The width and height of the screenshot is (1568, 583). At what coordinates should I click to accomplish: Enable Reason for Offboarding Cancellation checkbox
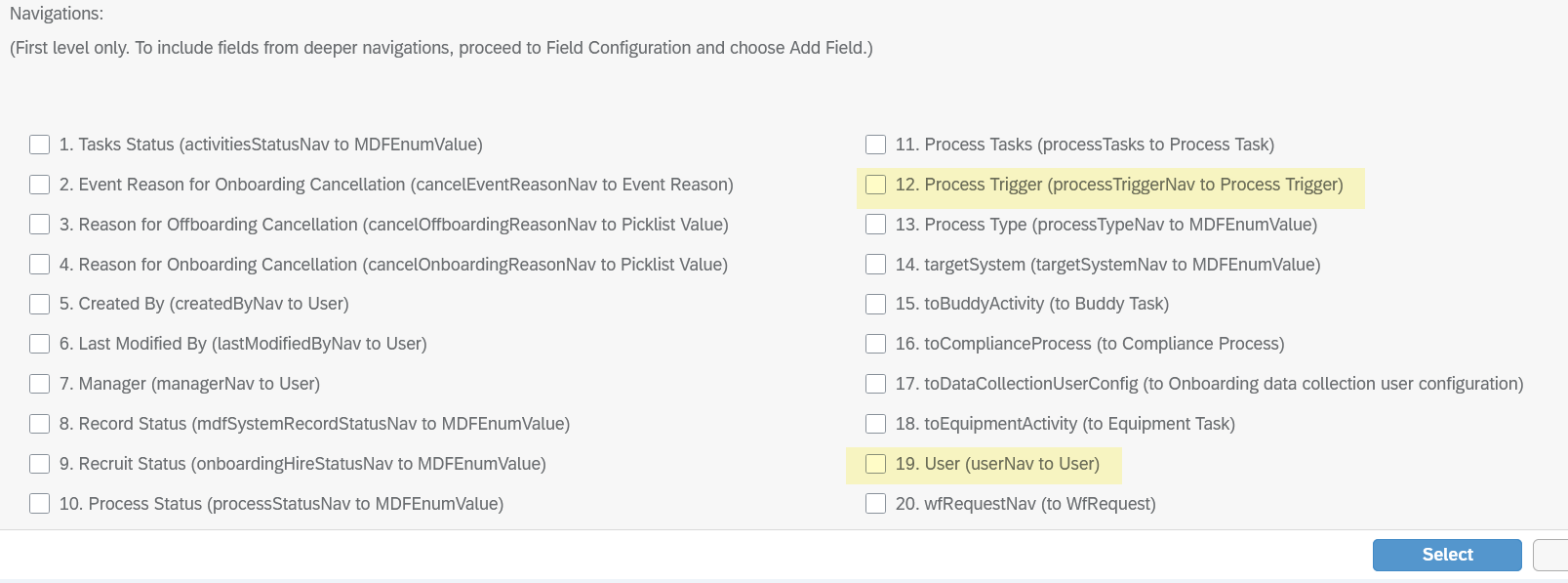coord(39,225)
